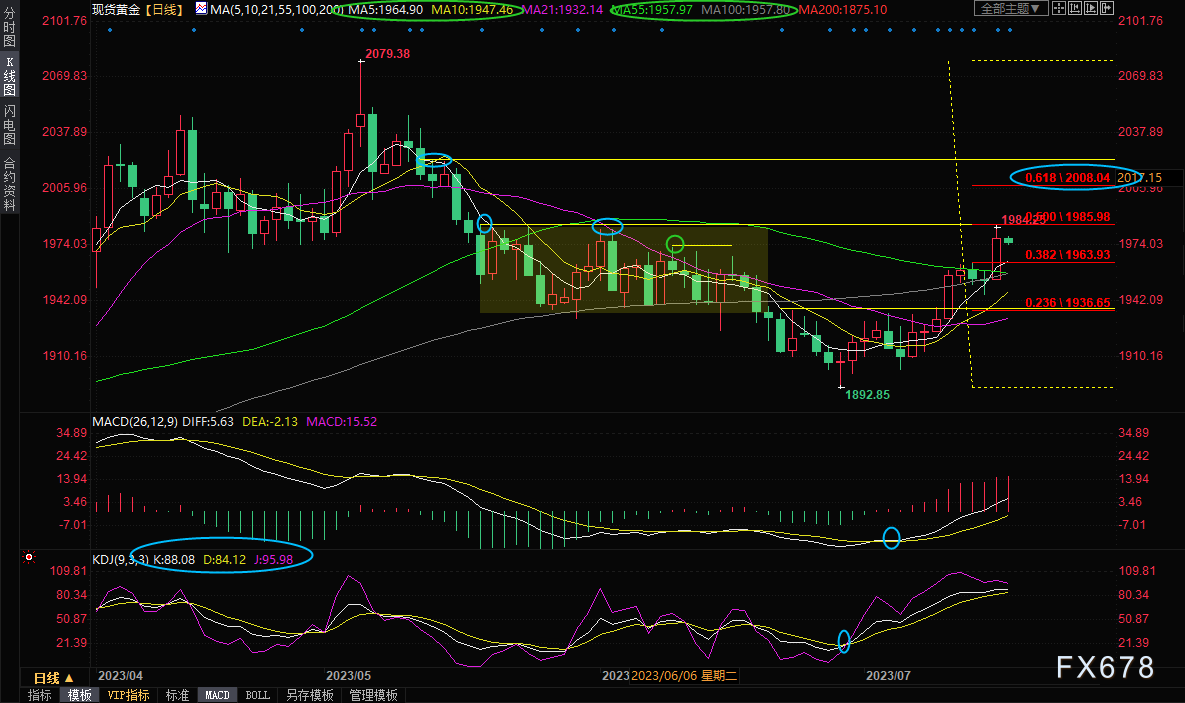This screenshot has width=1185, height=703.
Task: Switch to the 闪电图 side tab
Action: click(x=9, y=125)
